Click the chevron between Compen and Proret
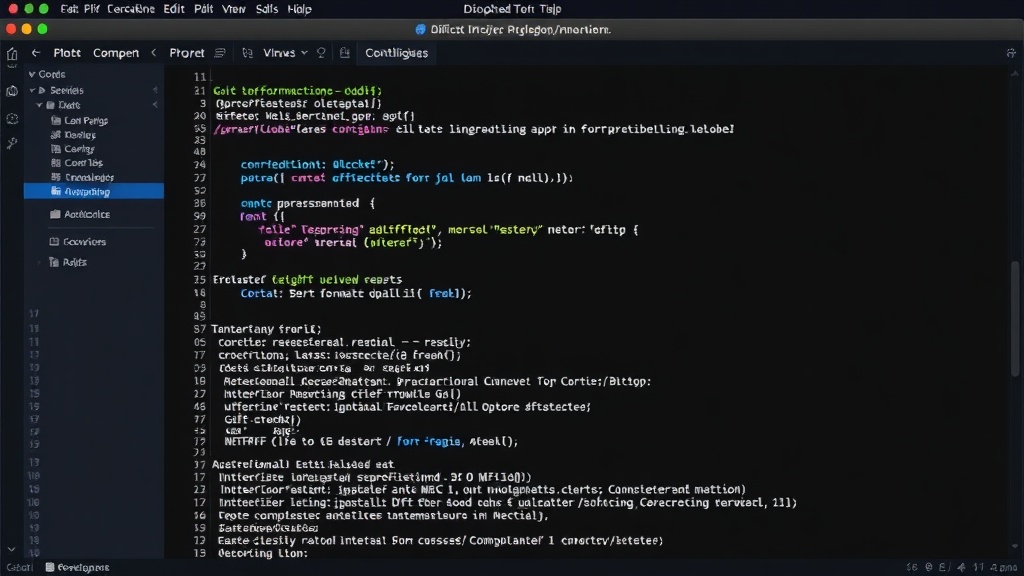The height and width of the screenshot is (576, 1024). click(x=154, y=53)
